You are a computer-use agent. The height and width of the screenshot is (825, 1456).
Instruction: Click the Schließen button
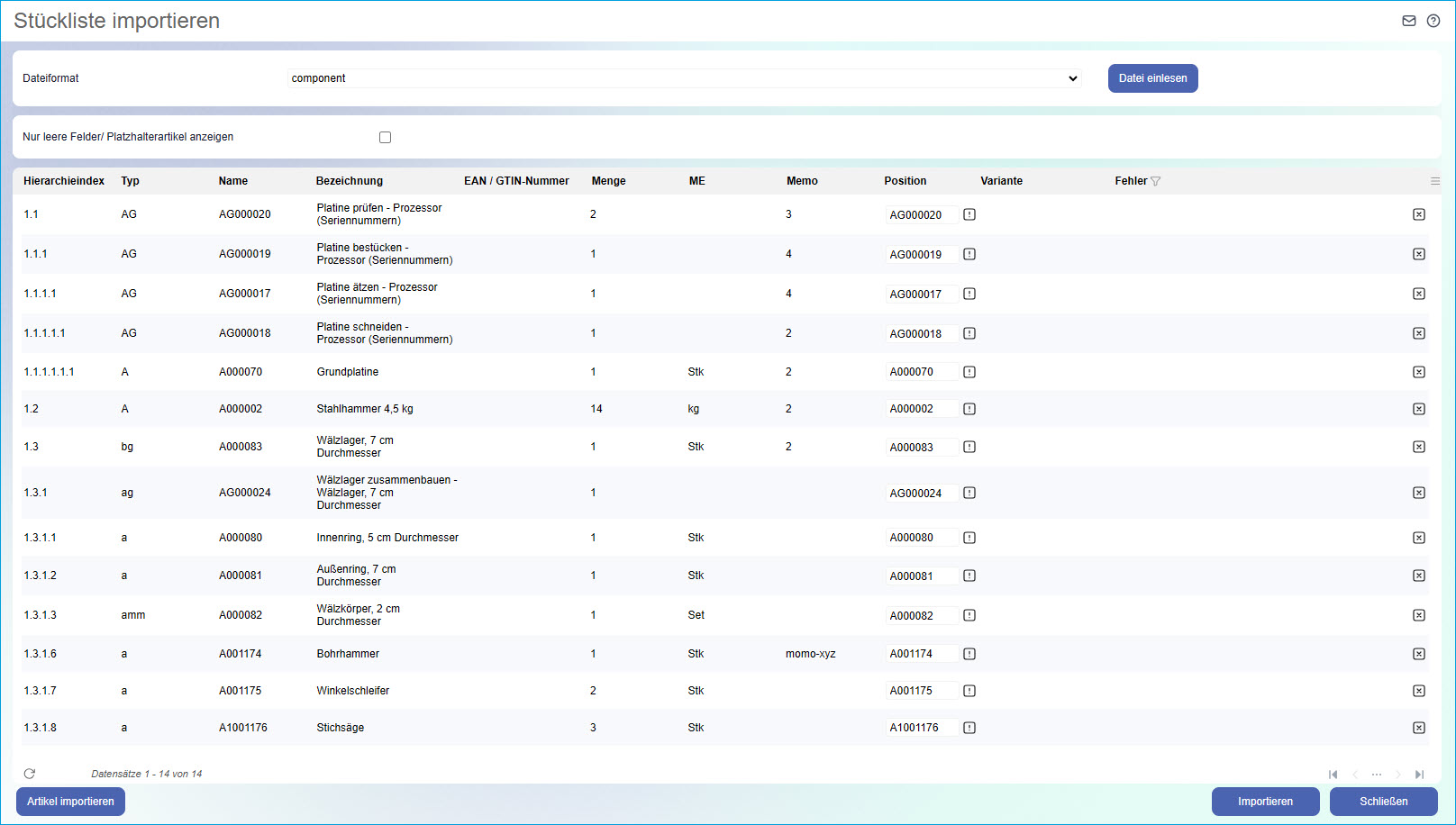(1384, 802)
